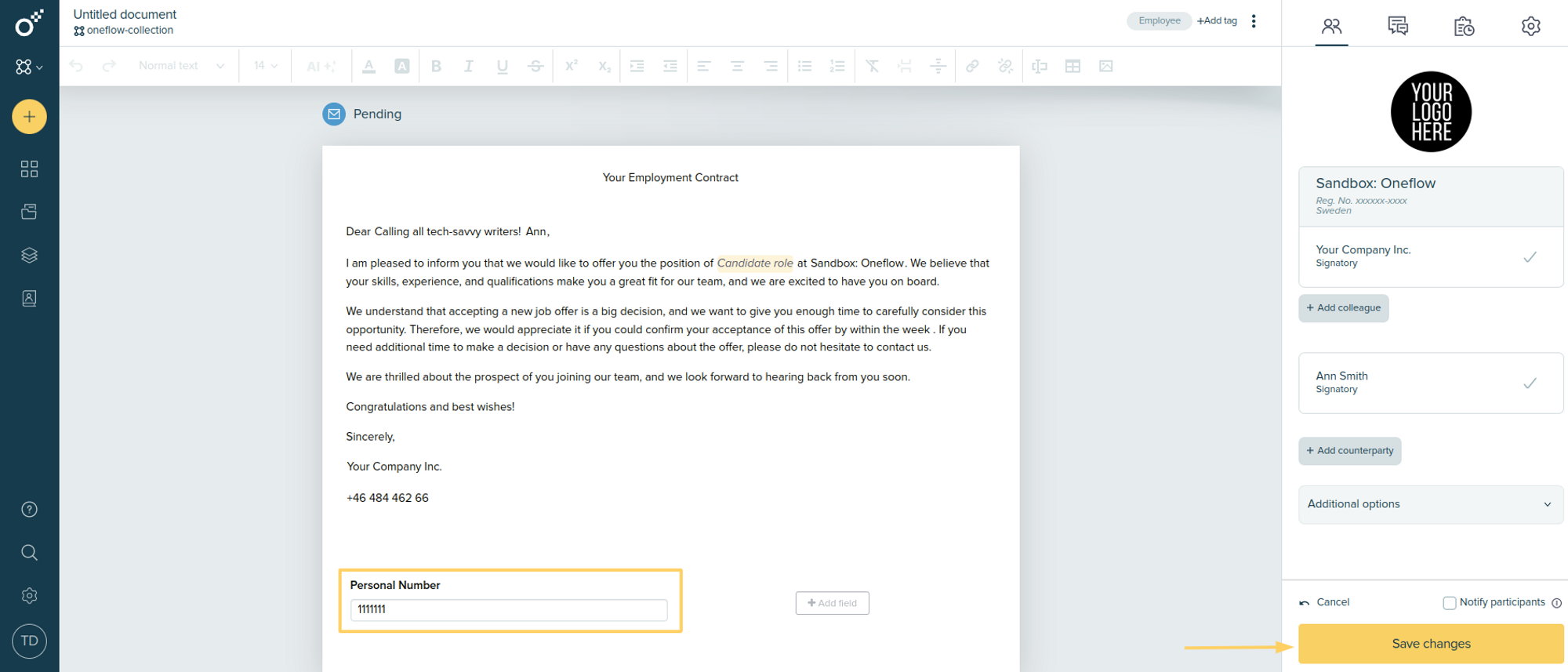The width and height of the screenshot is (1568, 672).
Task: Open the Ann Smith signatory card
Action: (1431, 383)
